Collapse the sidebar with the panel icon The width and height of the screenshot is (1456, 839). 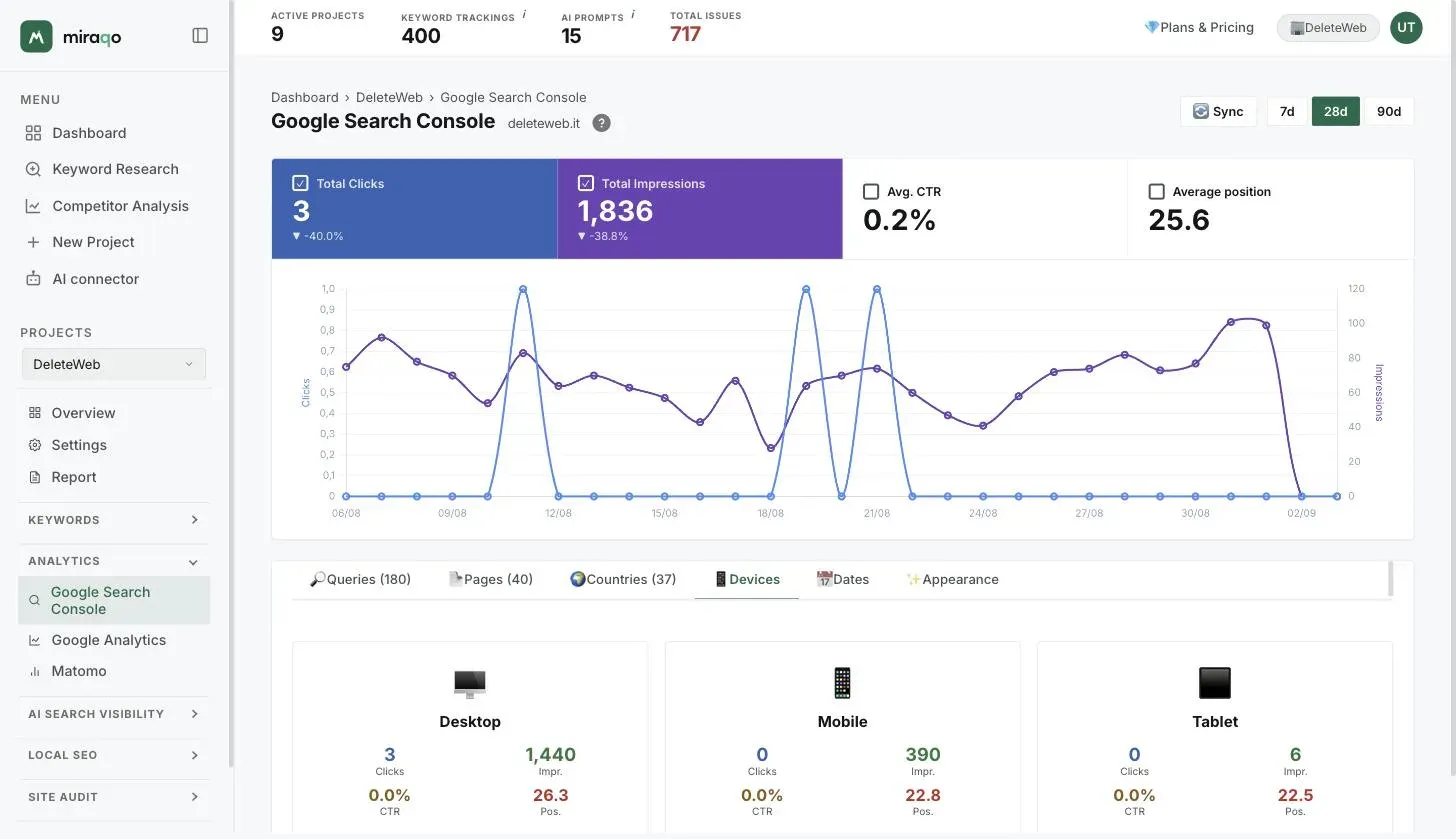point(200,36)
